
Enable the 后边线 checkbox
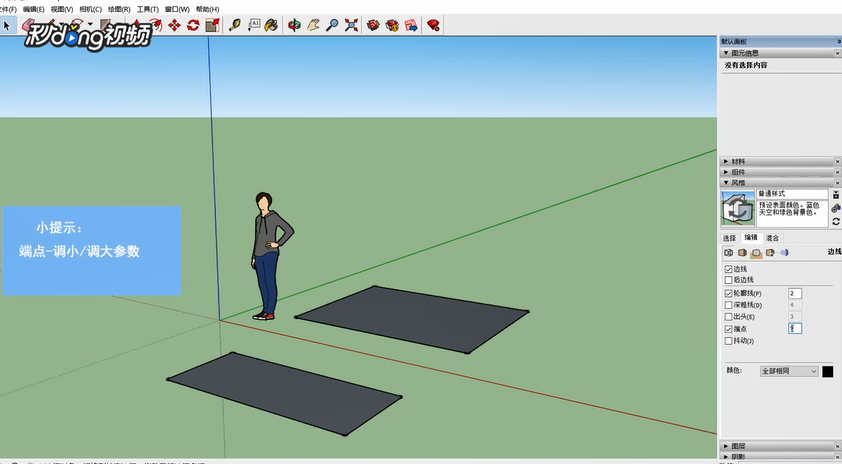[729, 280]
